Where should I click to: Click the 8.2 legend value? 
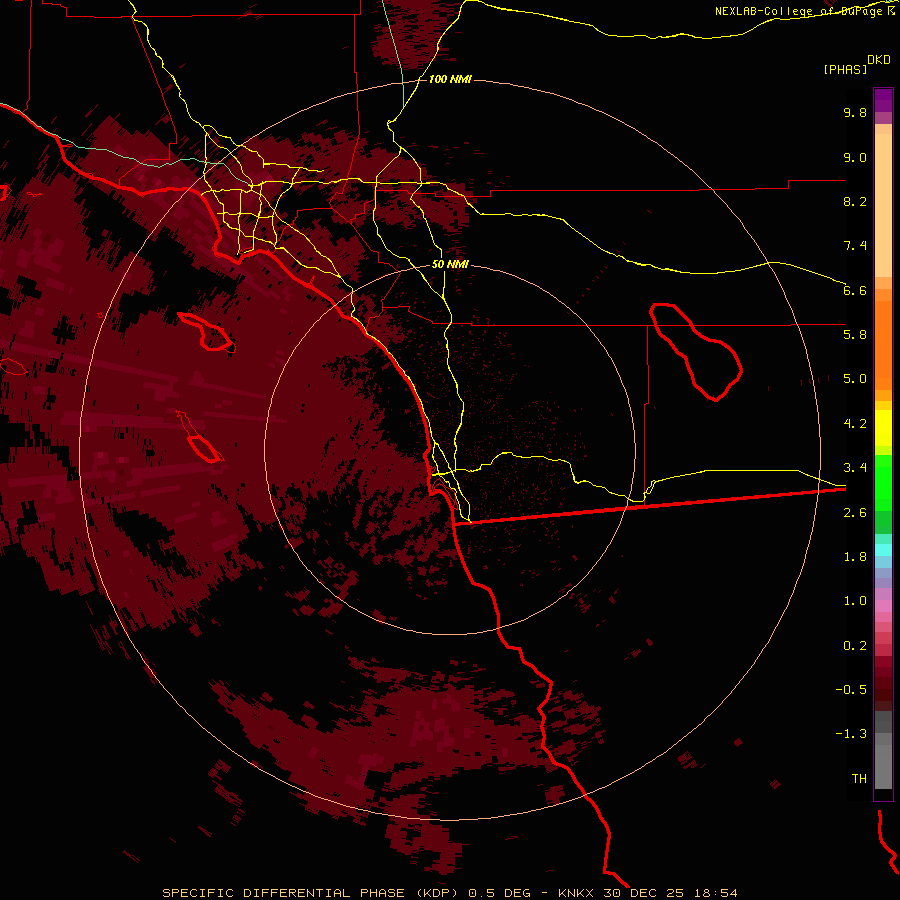pyautogui.click(x=855, y=201)
